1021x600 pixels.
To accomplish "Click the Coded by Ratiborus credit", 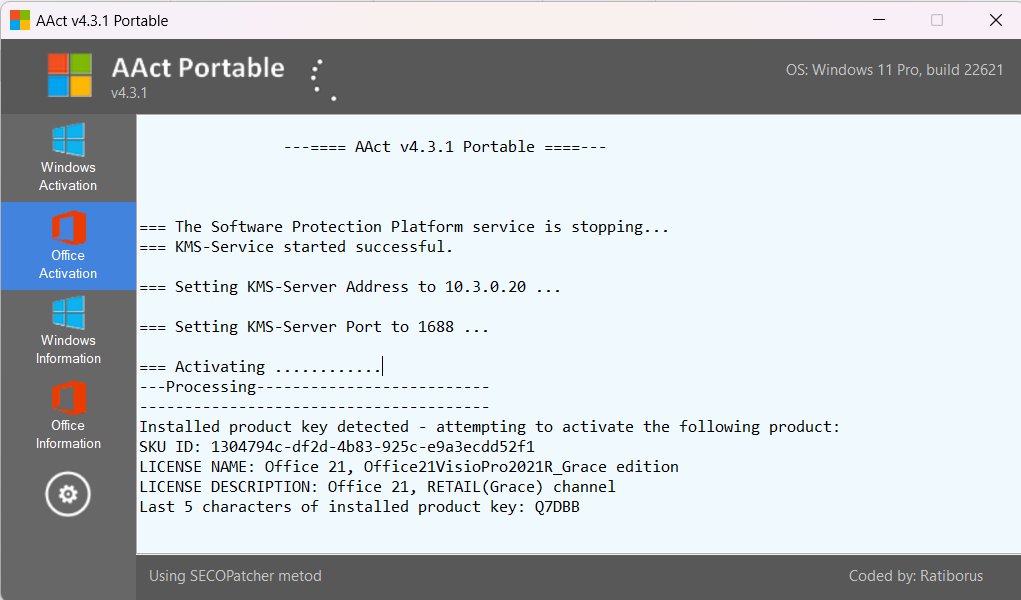I will pyautogui.click(x=916, y=576).
